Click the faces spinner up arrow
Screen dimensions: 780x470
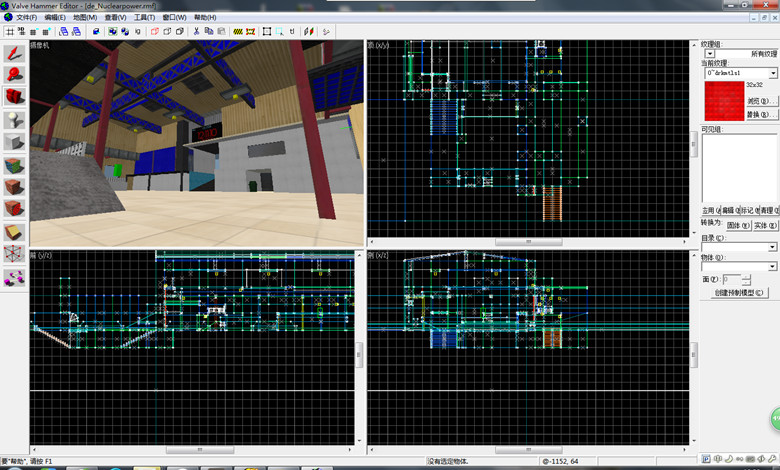point(746,277)
